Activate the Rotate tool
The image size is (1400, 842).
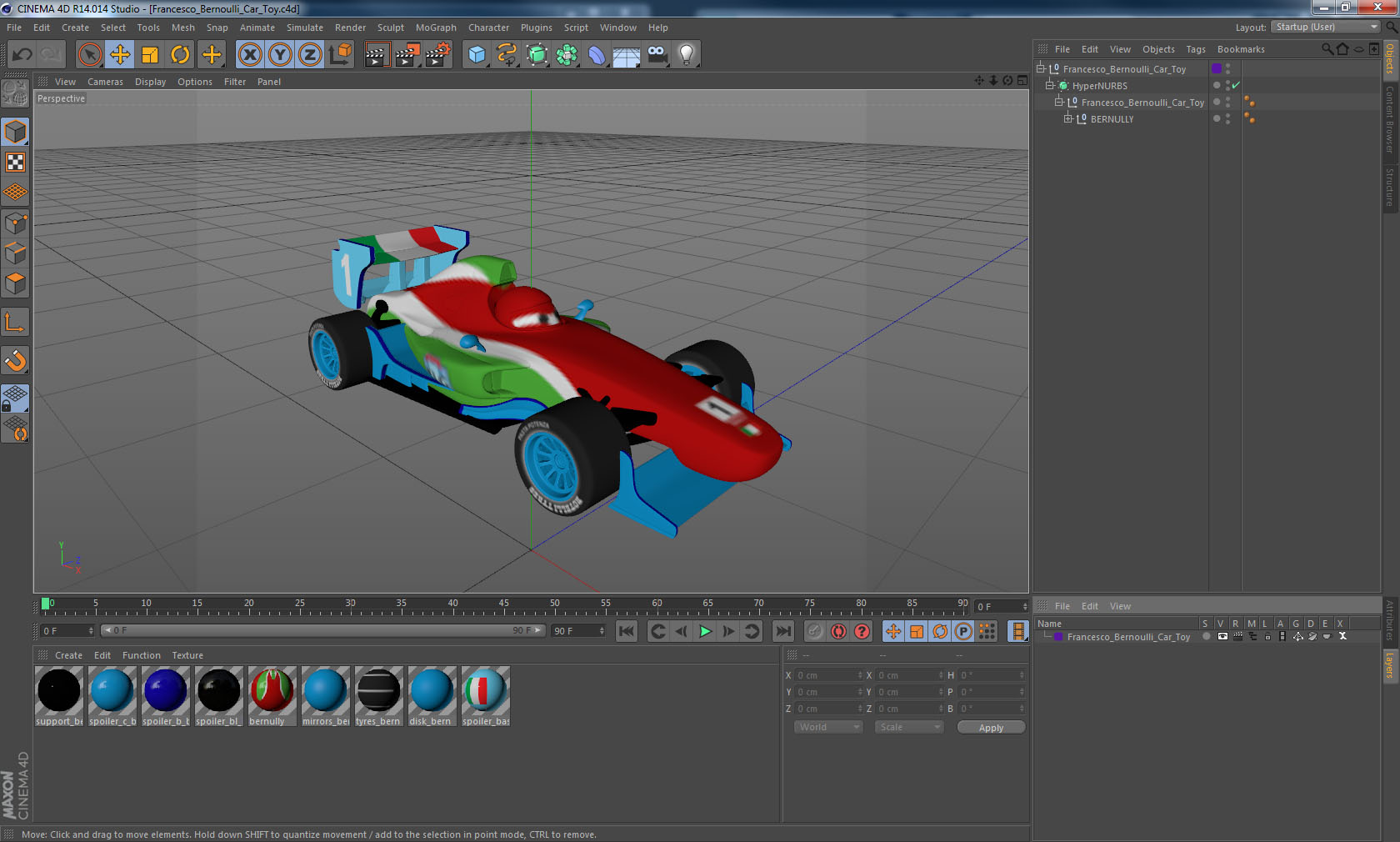(180, 55)
